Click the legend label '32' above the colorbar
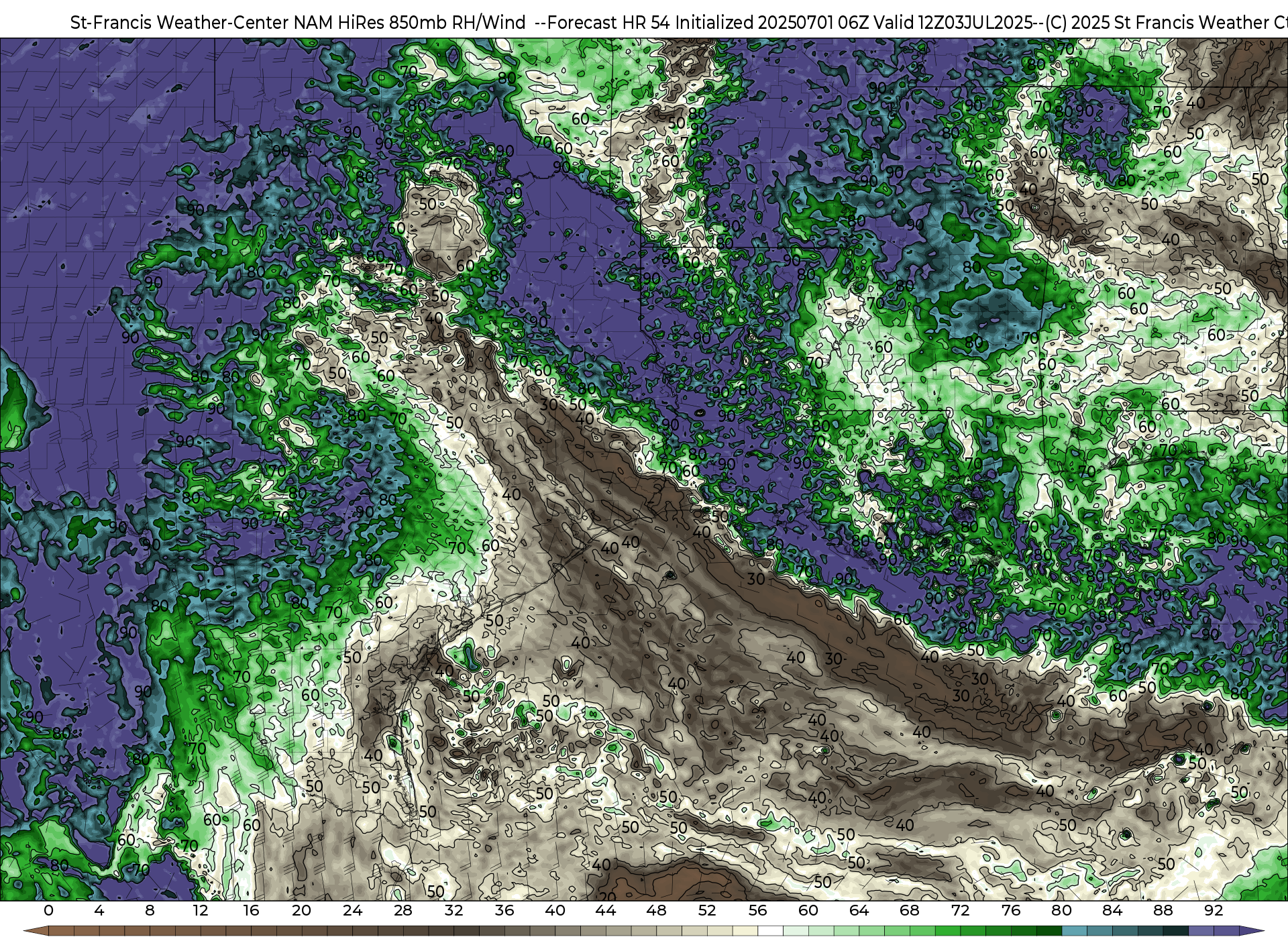 click(x=454, y=911)
